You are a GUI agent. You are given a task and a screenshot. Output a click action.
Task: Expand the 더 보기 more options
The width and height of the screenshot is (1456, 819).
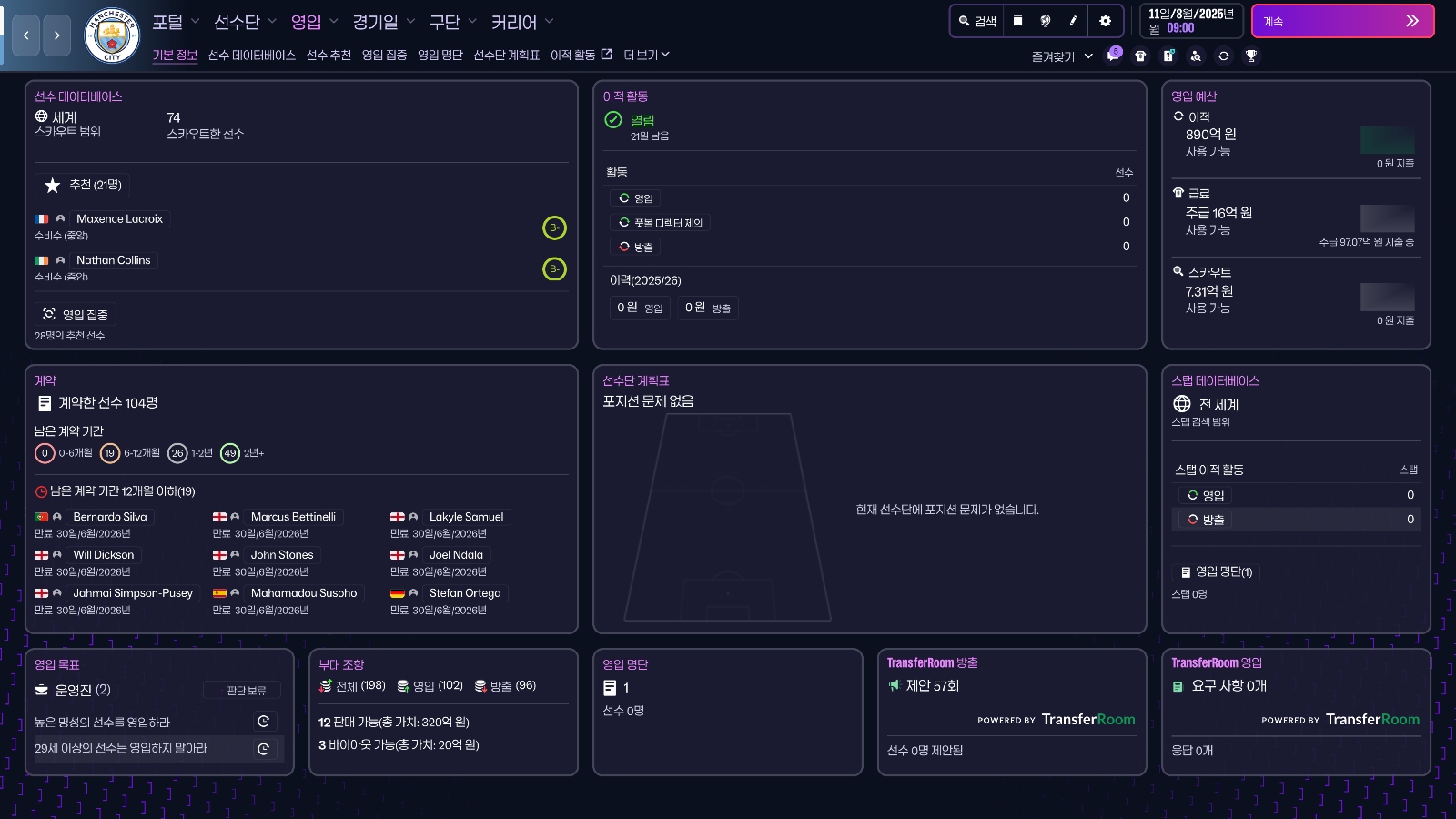646,56
